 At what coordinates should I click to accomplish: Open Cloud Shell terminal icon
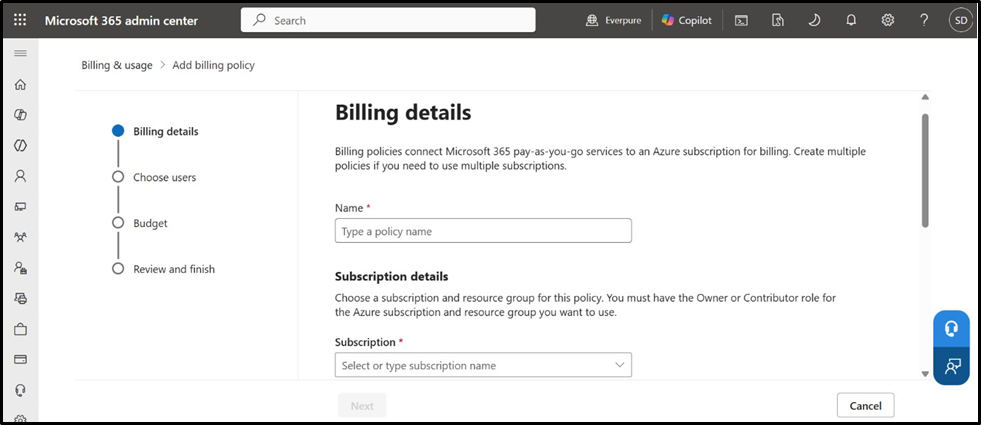(741, 20)
